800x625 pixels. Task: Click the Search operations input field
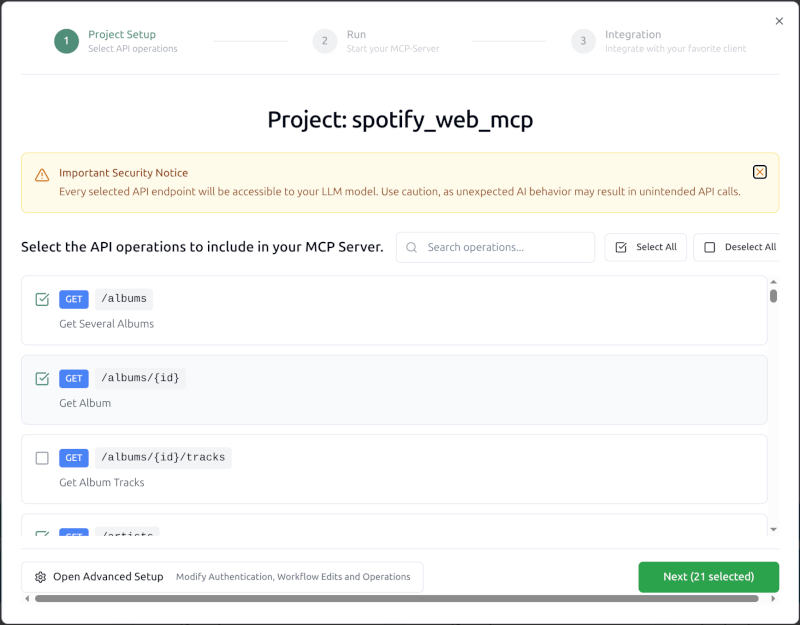tap(495, 246)
